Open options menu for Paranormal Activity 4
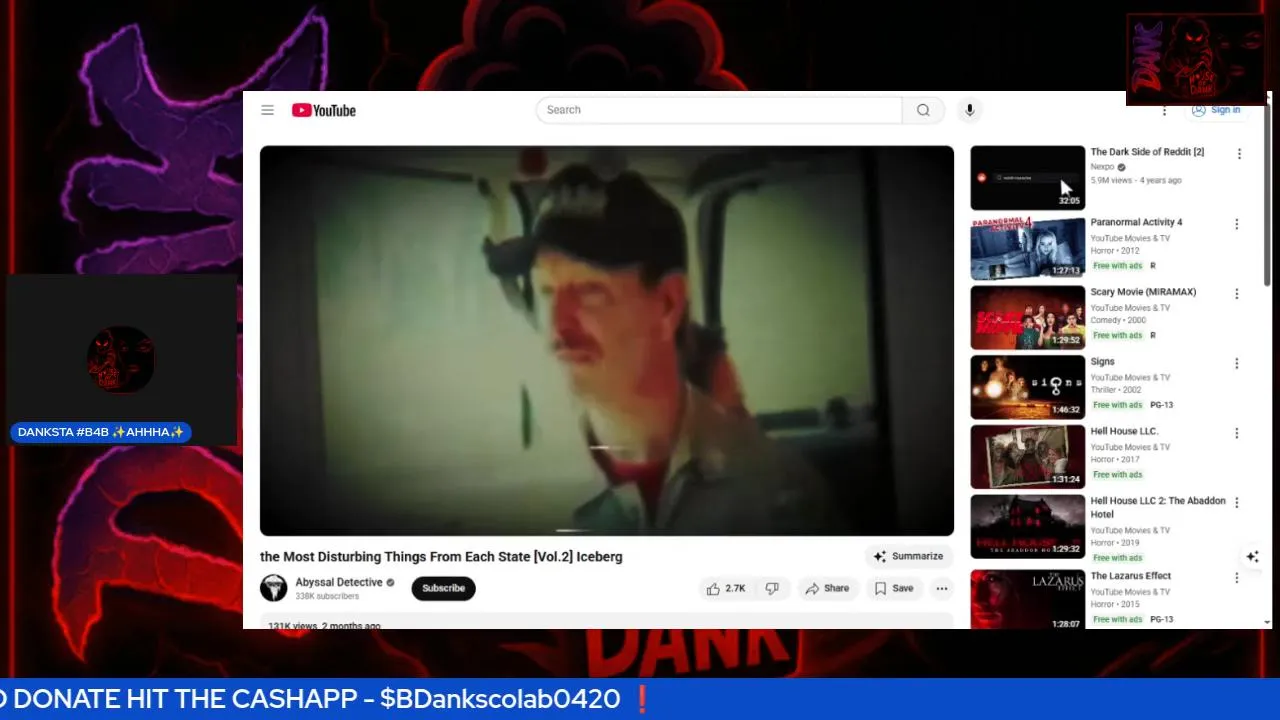Screen dimensions: 1280x720 click(1237, 224)
